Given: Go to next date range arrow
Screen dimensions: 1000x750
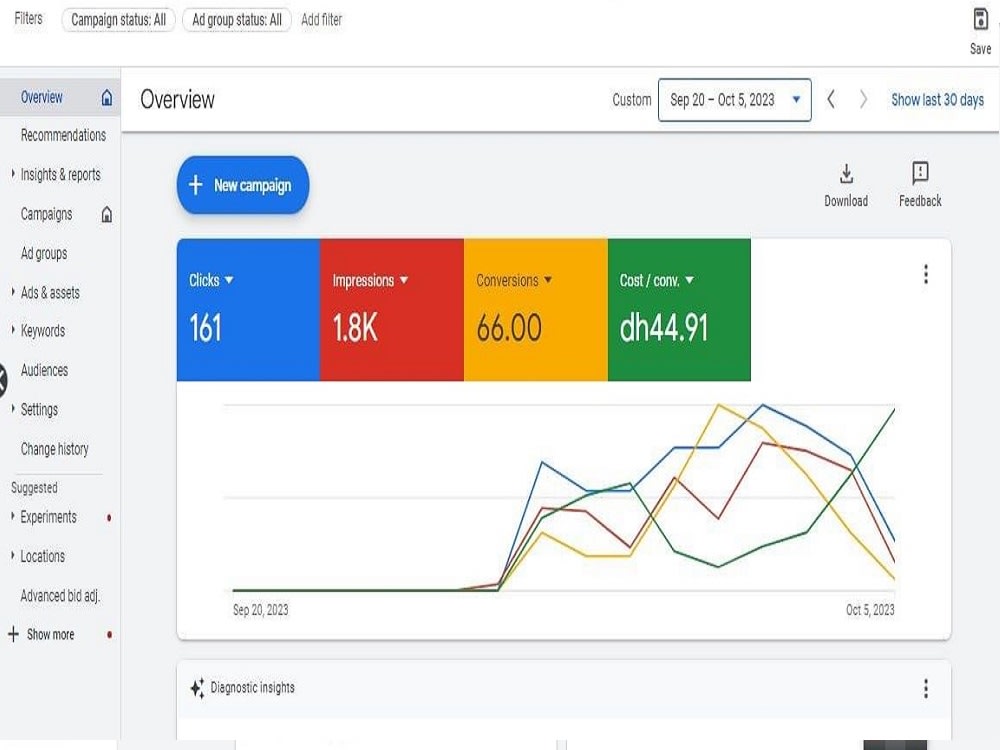Looking at the screenshot, I should click(x=863, y=99).
